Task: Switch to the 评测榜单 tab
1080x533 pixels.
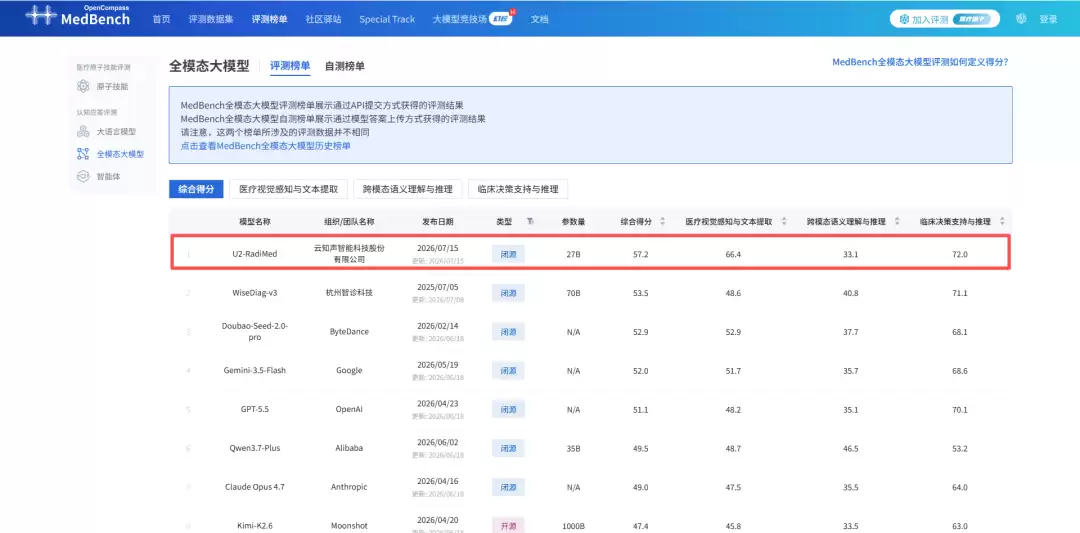Action: pyautogui.click(x=290, y=66)
